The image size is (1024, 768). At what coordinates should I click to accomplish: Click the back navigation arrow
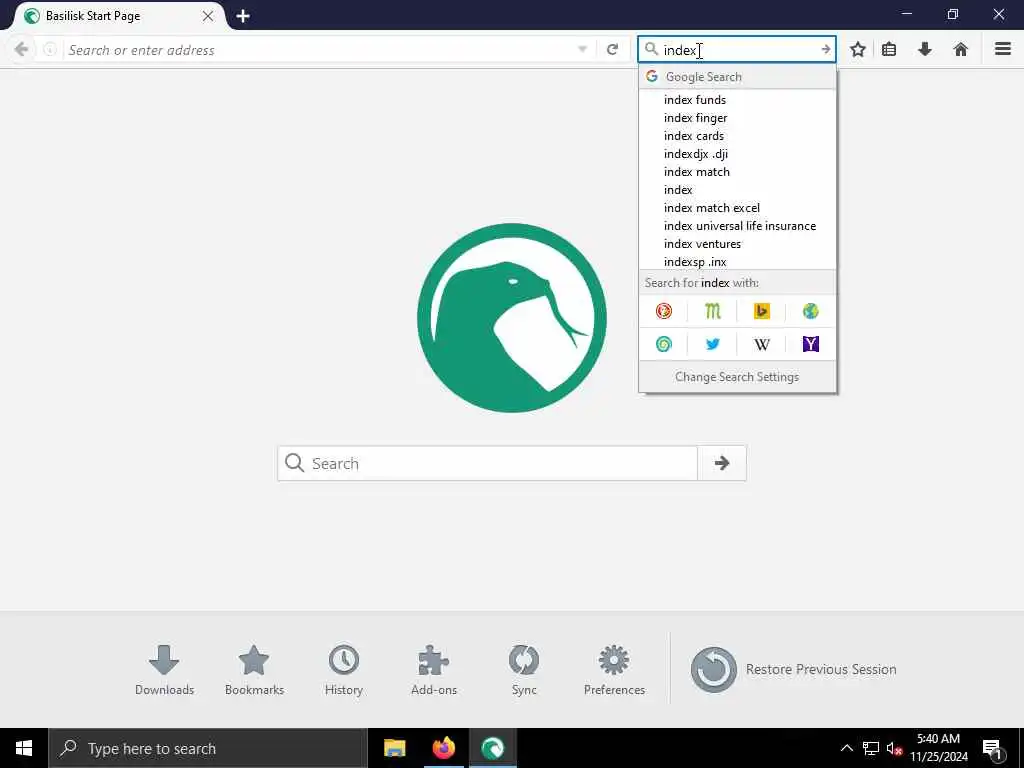pos(21,50)
